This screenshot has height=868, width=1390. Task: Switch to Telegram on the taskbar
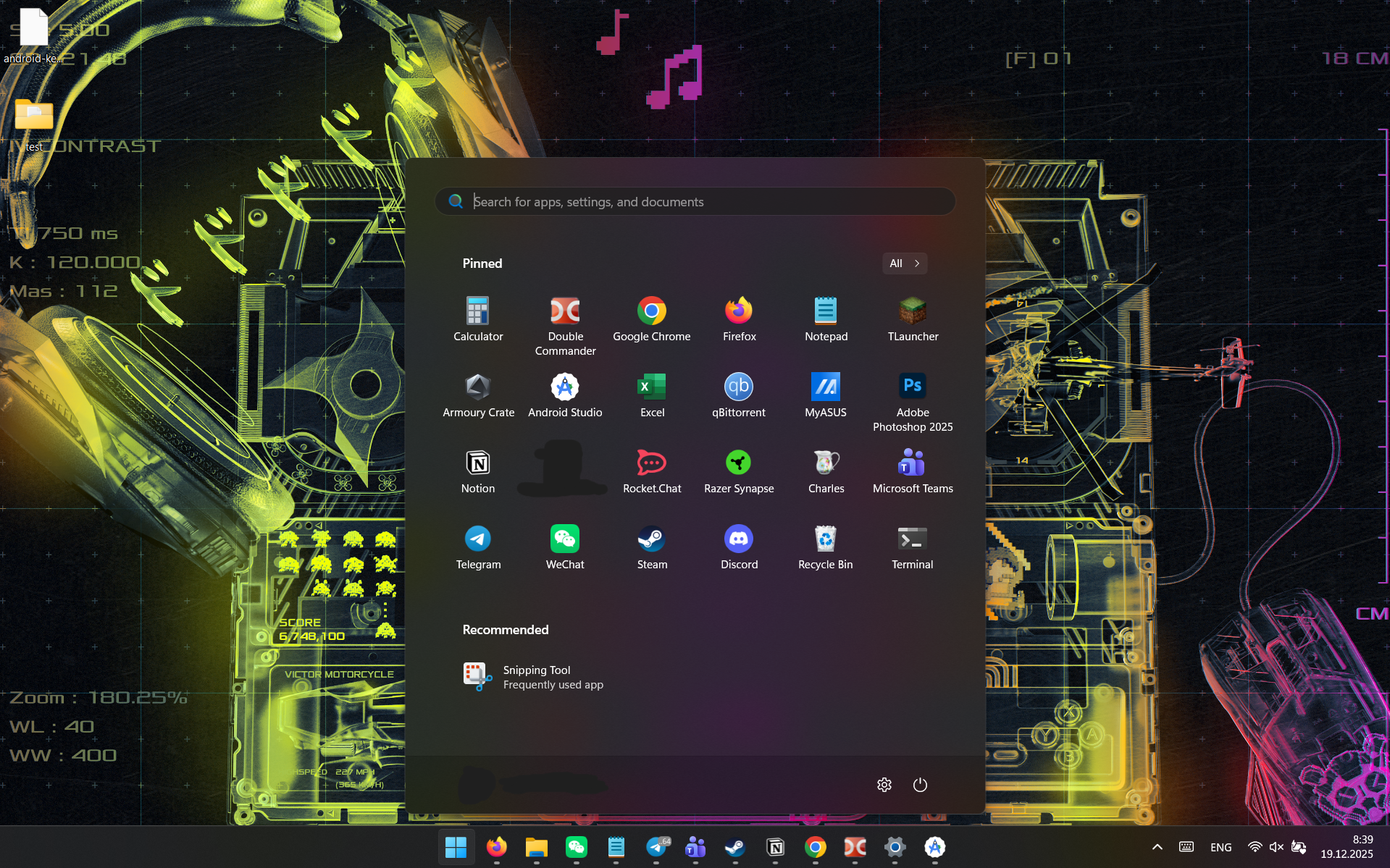657,847
